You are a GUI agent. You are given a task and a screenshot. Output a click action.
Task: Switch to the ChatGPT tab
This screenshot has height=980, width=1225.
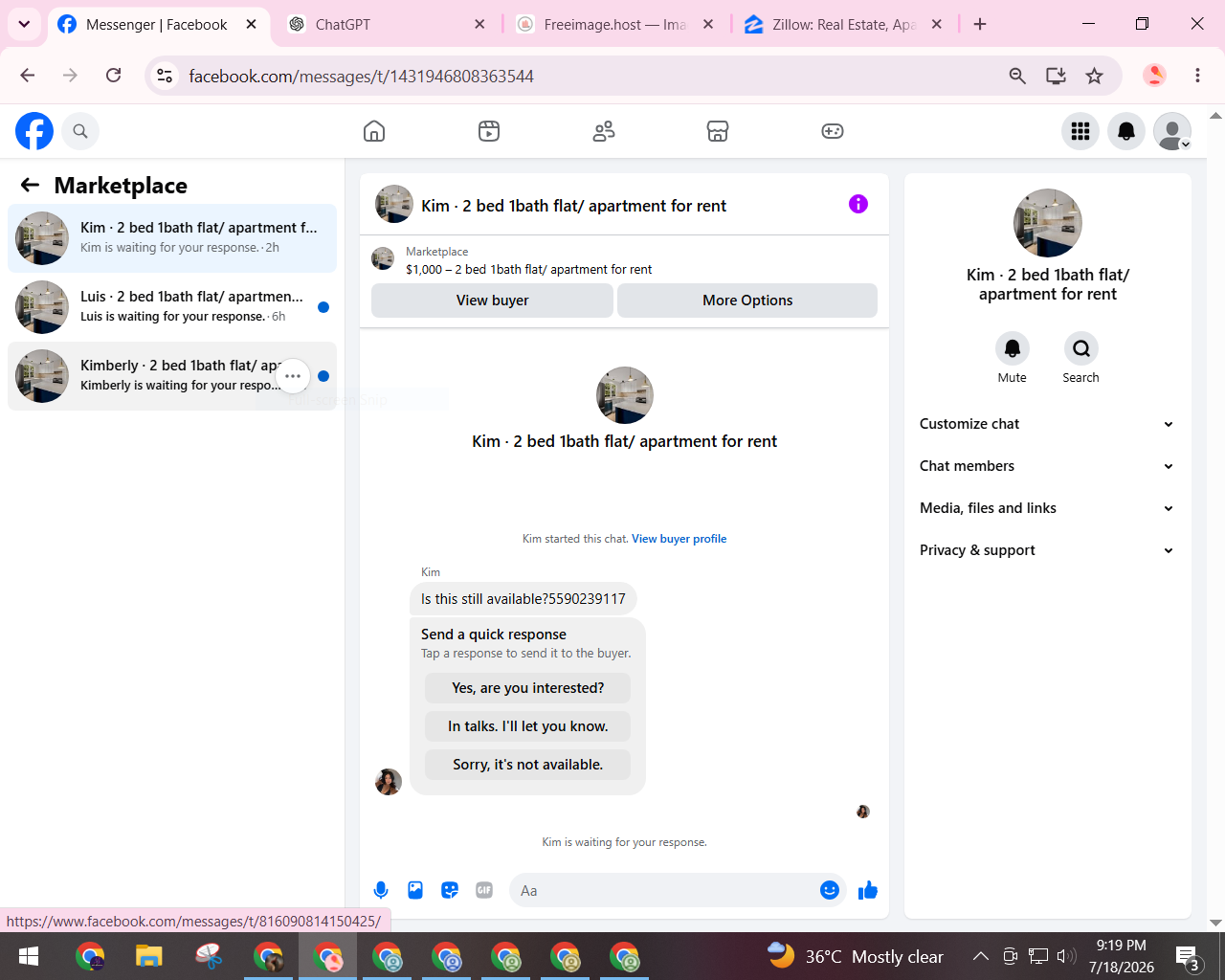[x=387, y=24]
